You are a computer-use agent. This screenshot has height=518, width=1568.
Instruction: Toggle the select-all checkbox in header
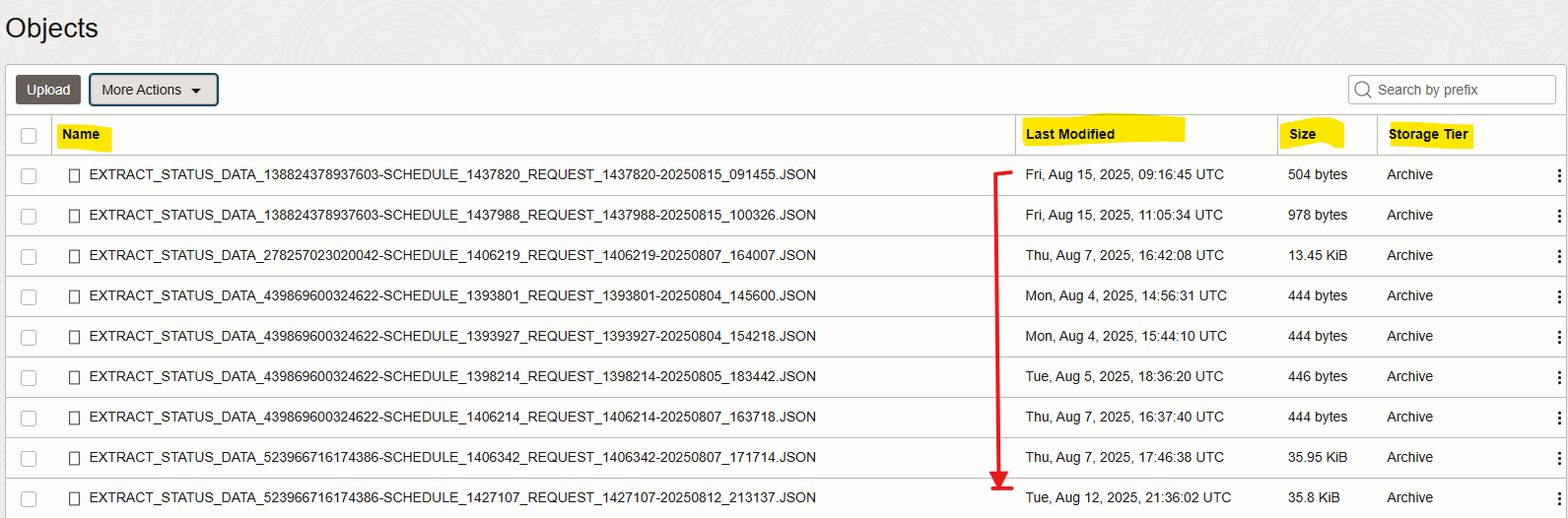tap(29, 136)
